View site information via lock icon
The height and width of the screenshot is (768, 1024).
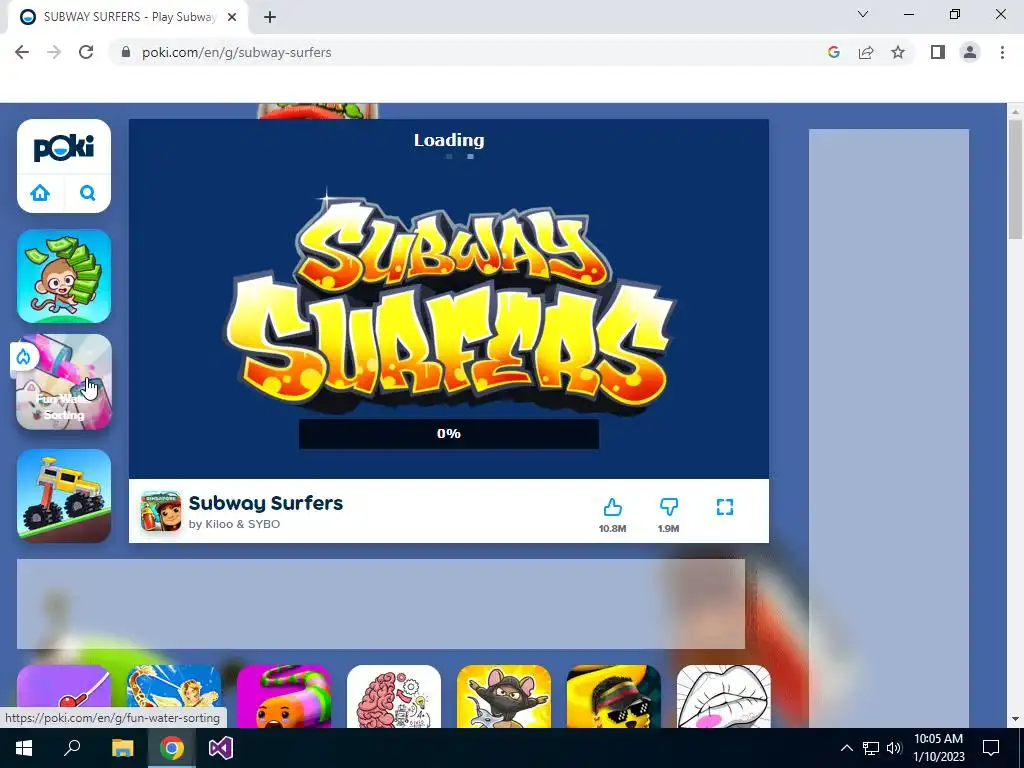[x=126, y=52]
